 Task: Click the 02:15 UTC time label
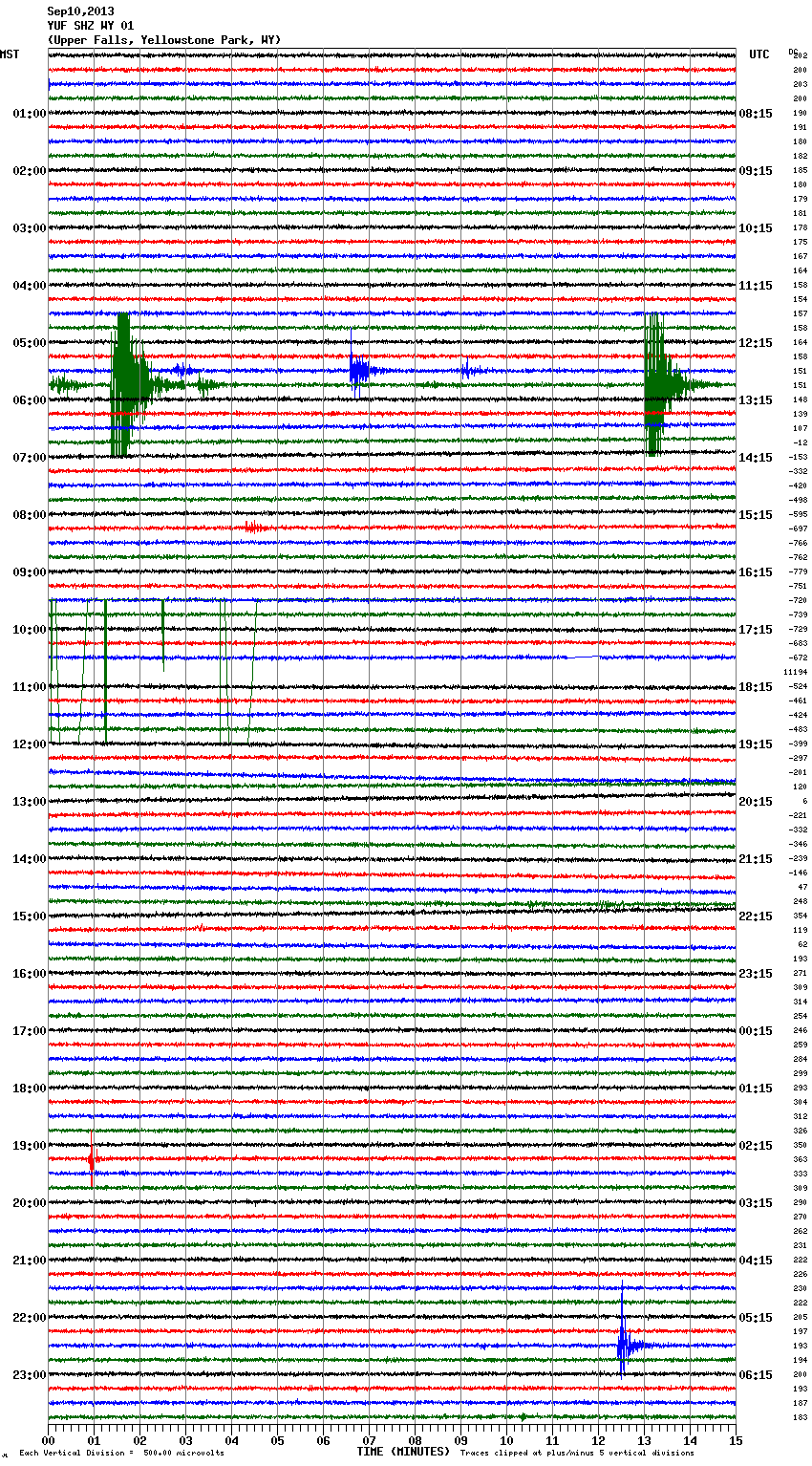point(756,1146)
